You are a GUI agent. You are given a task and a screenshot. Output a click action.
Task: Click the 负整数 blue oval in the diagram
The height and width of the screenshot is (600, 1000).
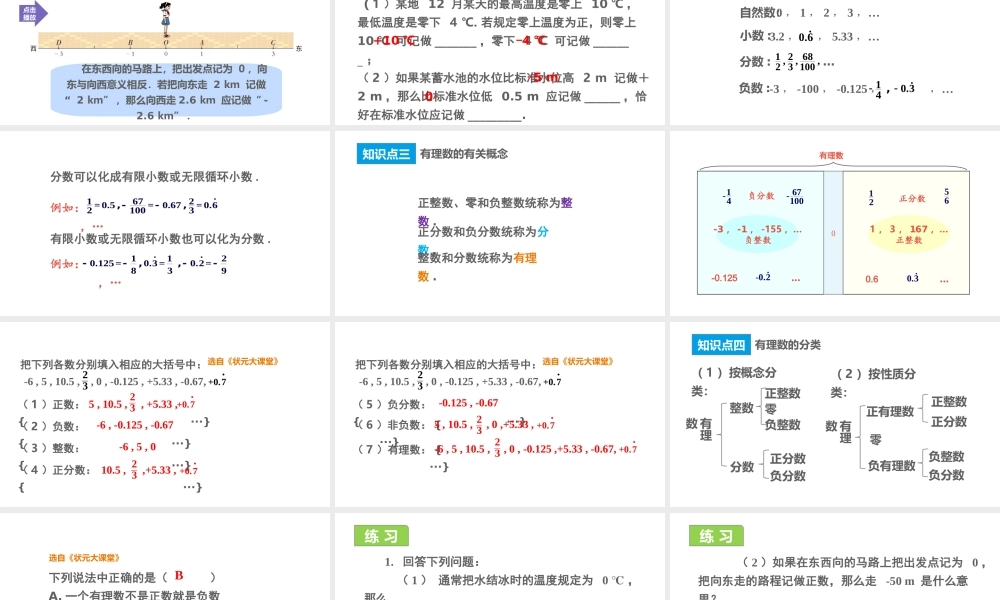(758, 234)
